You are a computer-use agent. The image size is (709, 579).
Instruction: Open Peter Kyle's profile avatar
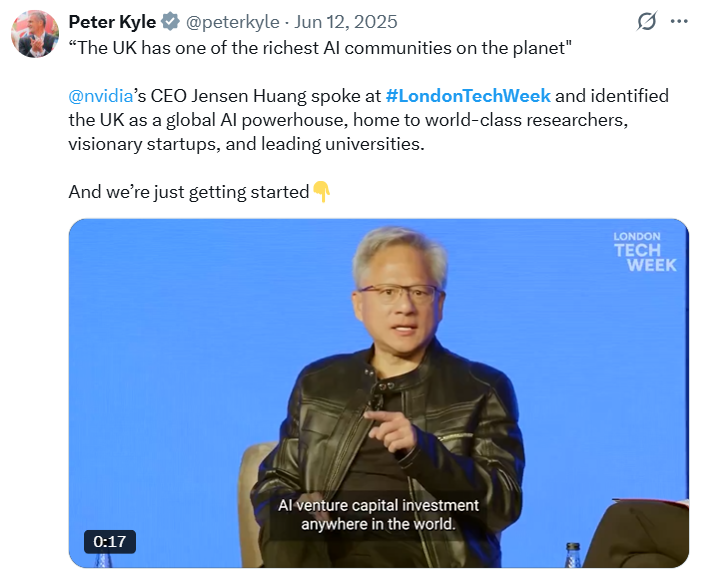click(x=35, y=34)
